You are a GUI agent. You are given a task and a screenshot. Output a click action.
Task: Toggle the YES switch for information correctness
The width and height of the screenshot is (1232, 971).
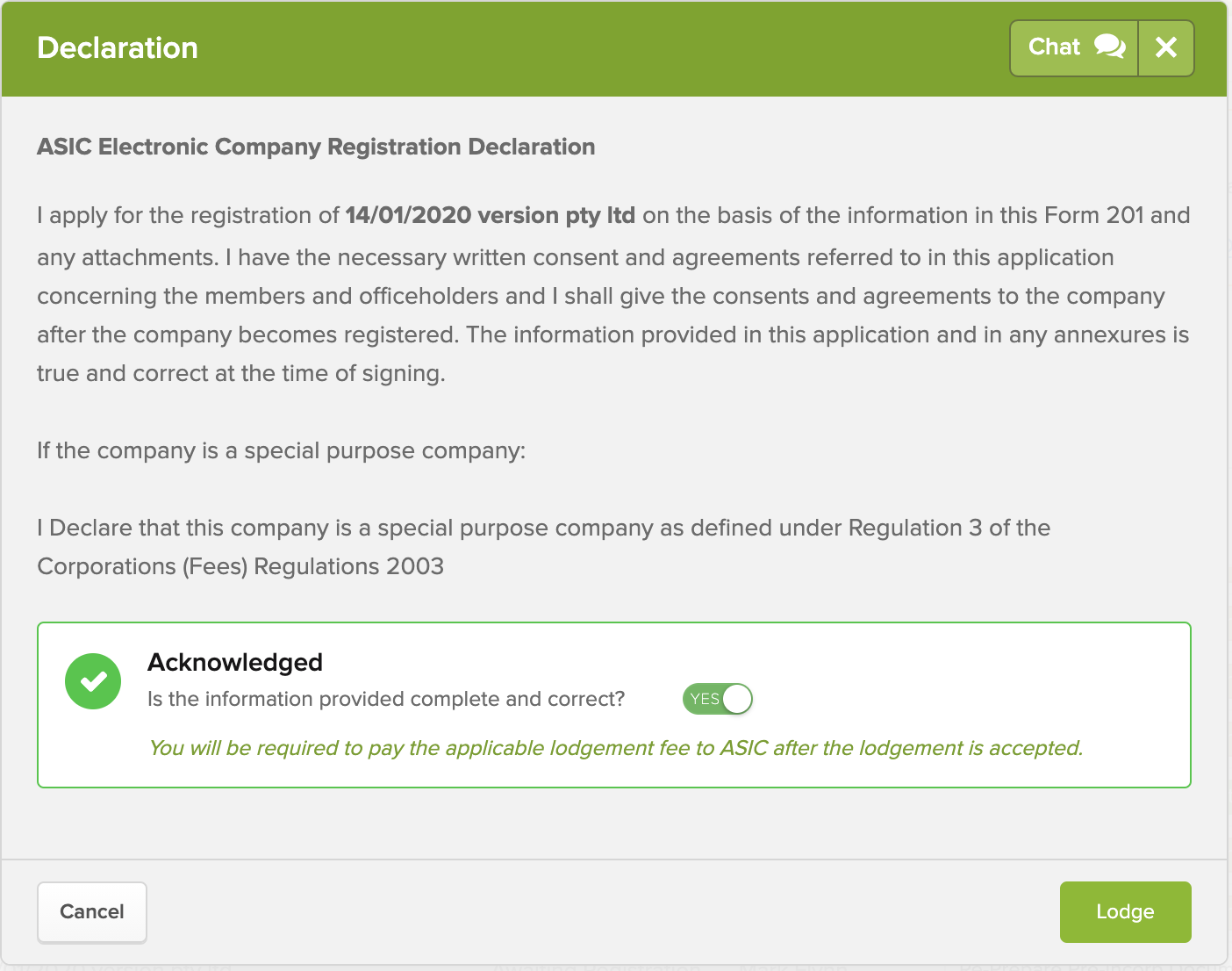coord(718,699)
